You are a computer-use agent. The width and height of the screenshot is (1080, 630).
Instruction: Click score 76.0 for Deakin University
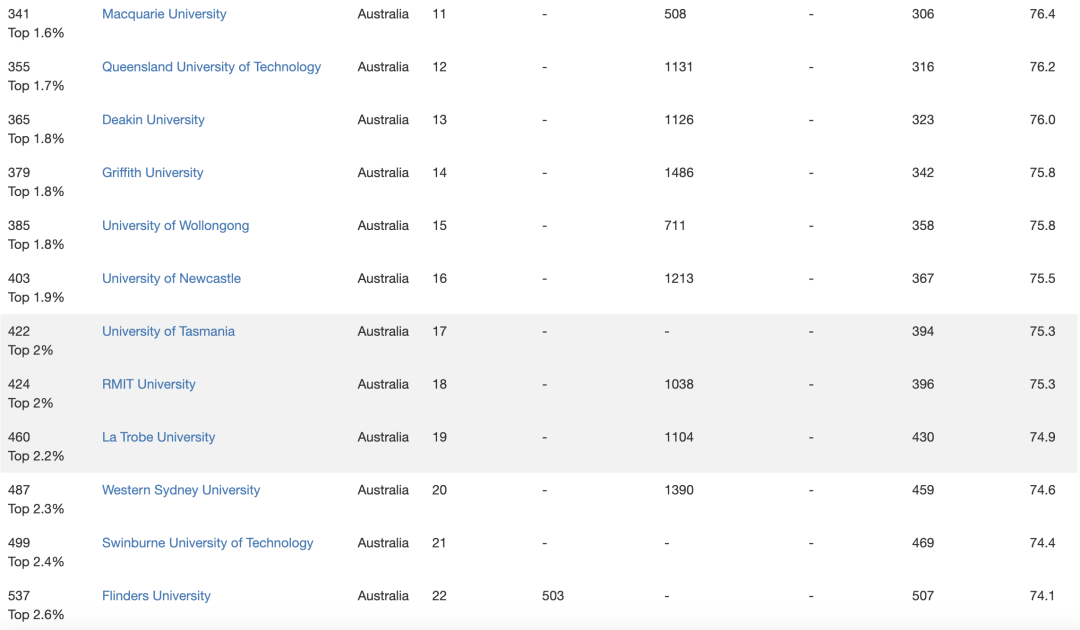[1042, 120]
